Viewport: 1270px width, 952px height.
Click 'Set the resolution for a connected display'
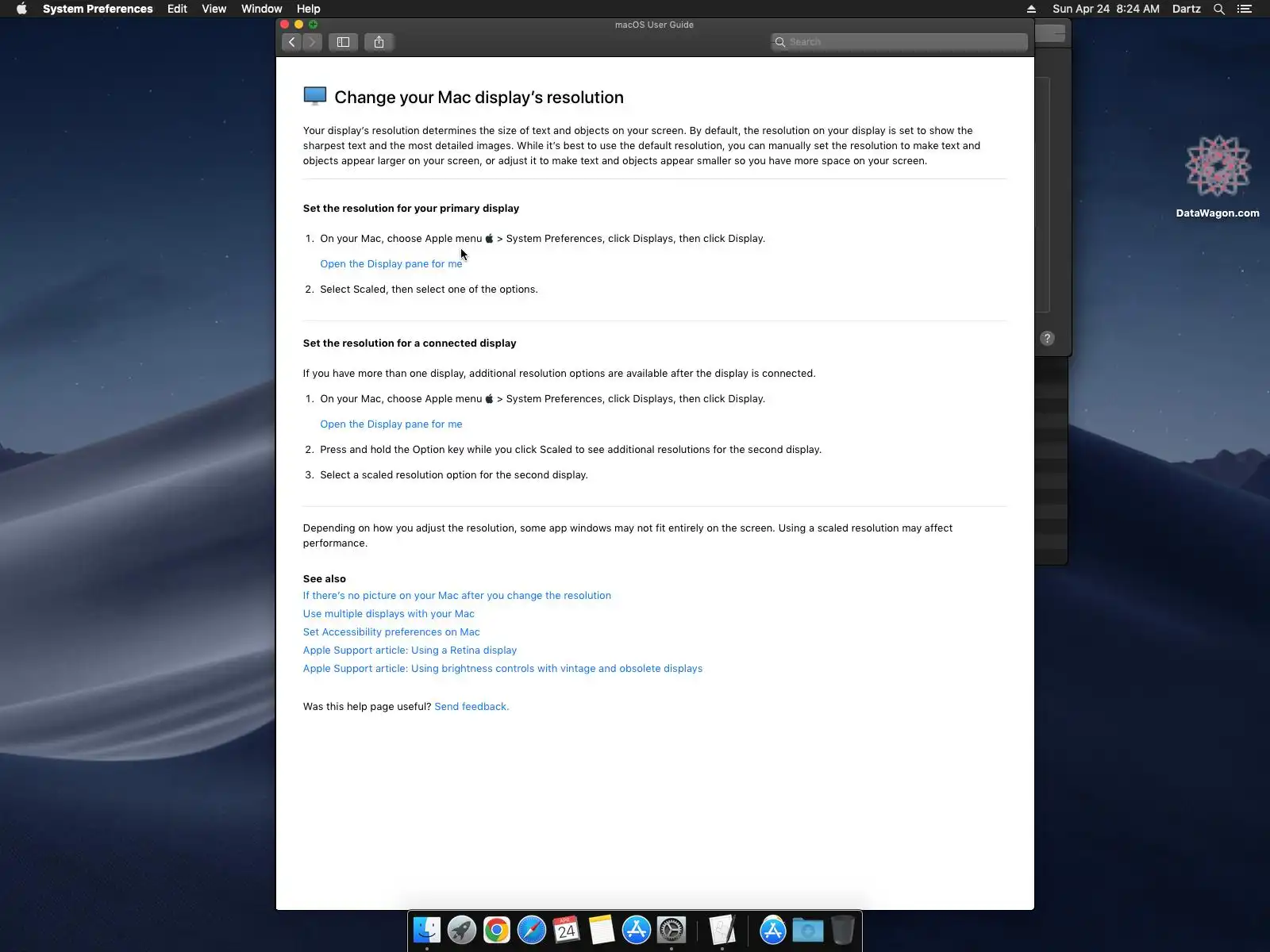click(410, 344)
